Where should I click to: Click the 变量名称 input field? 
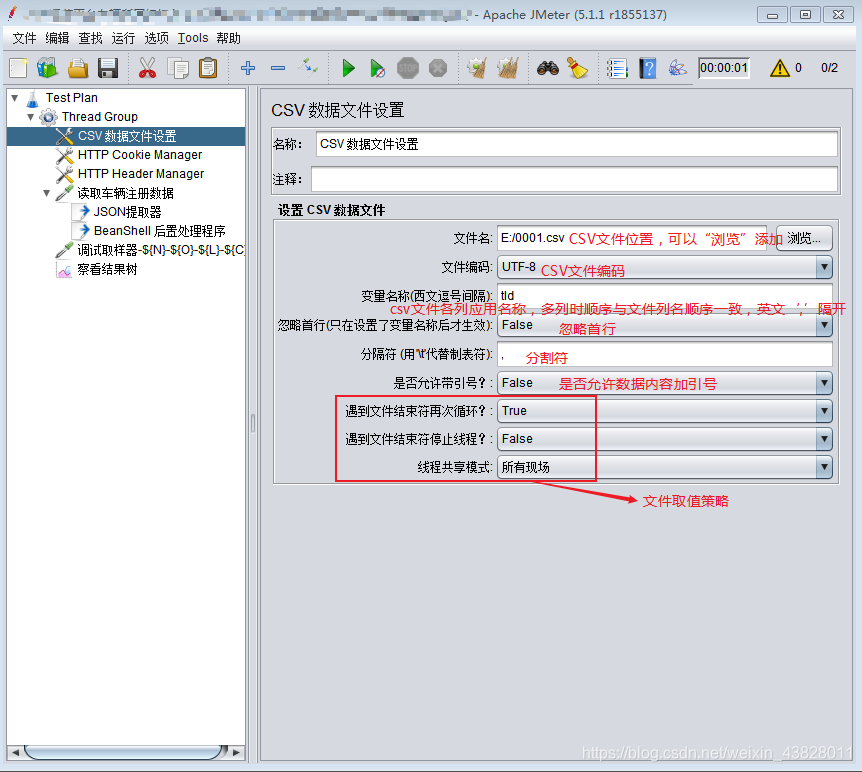point(664,296)
